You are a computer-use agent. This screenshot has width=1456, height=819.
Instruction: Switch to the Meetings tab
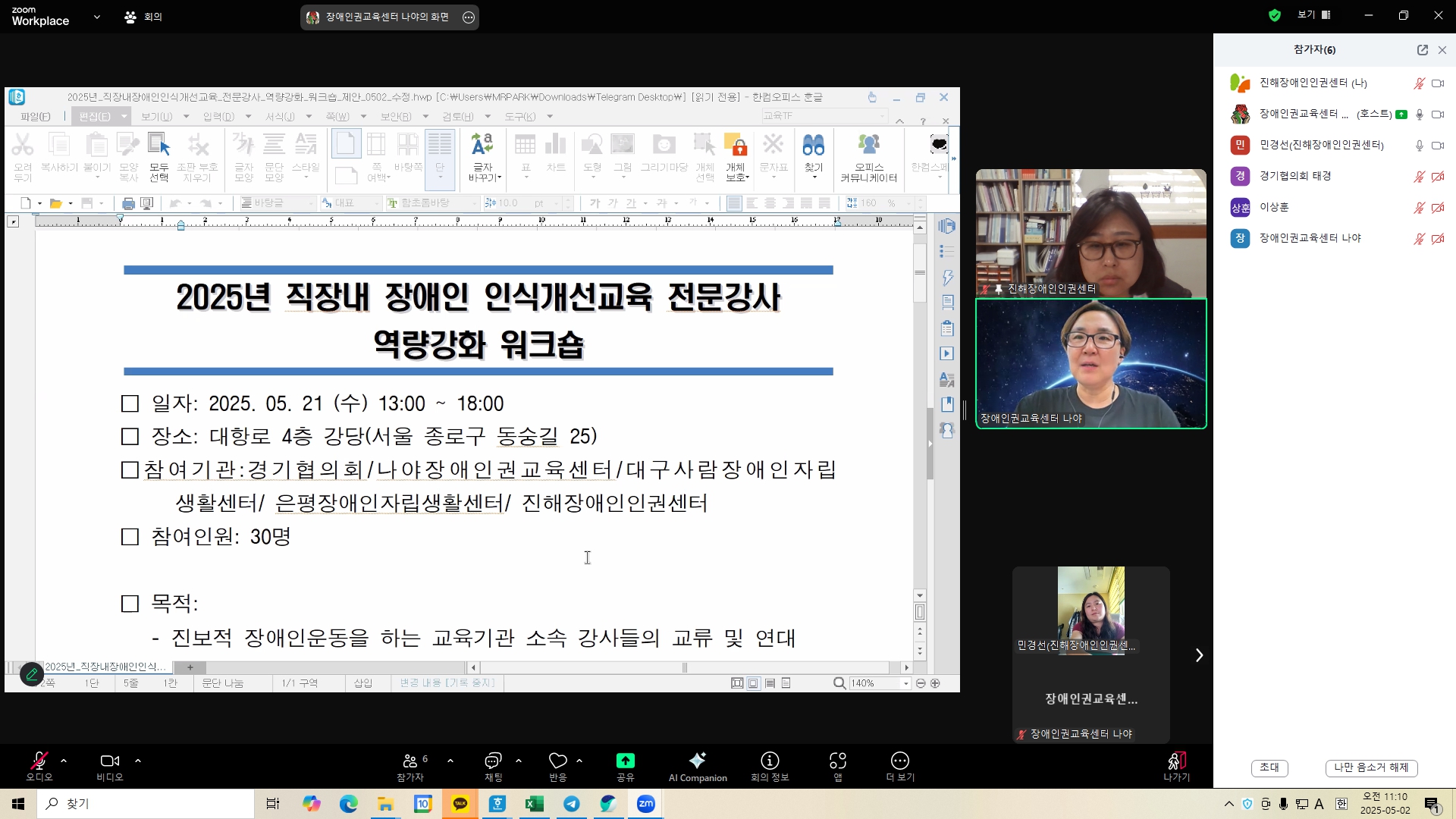coord(143,17)
